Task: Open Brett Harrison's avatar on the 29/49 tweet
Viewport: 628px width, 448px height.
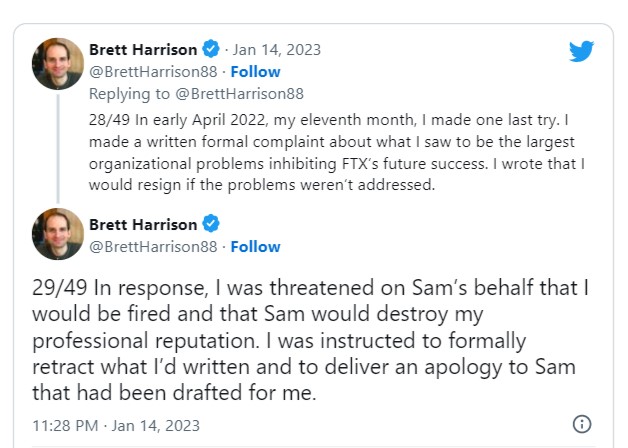Action: point(58,234)
